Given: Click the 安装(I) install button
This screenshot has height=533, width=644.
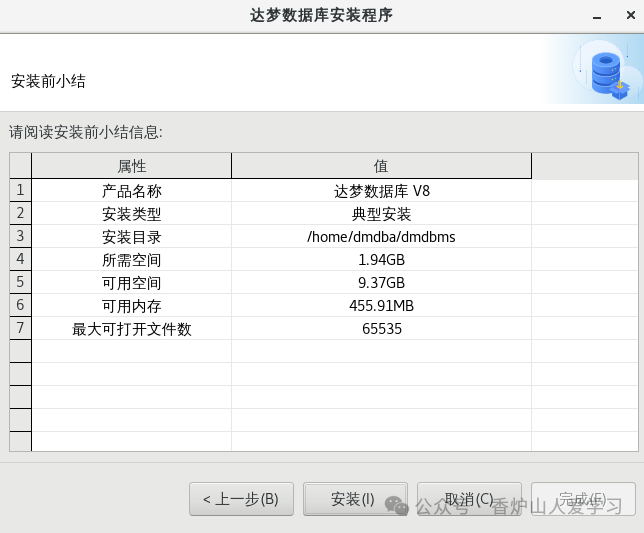Looking at the screenshot, I should click(355, 499).
